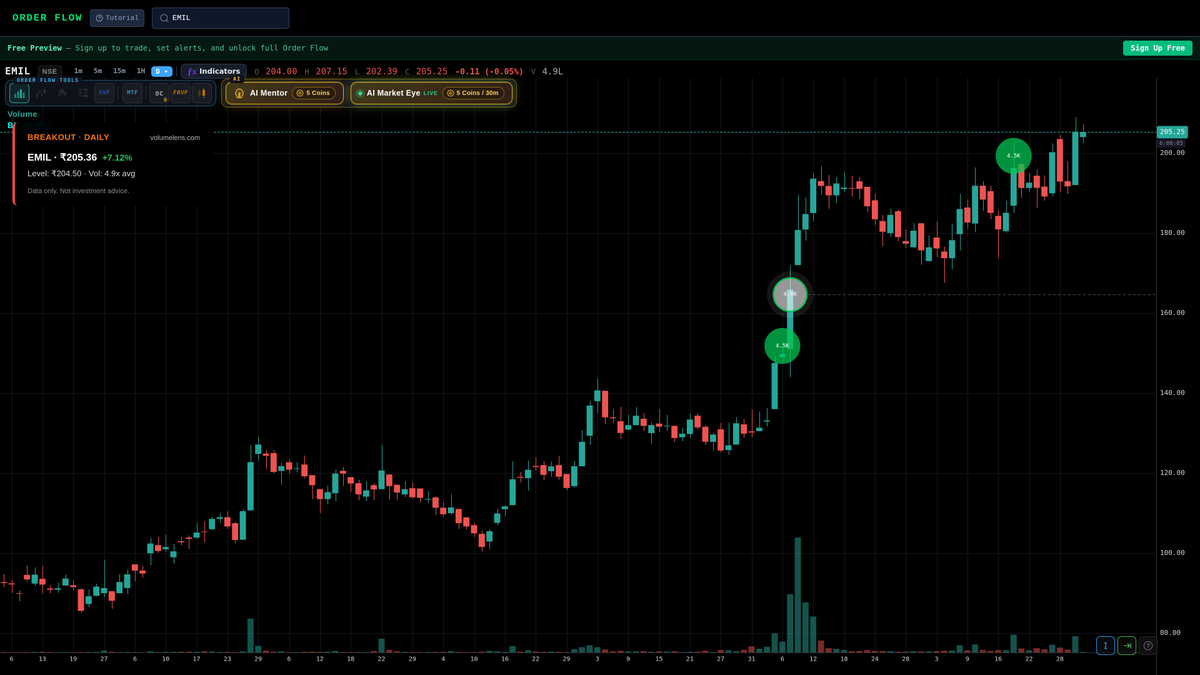Click the Open value 204.00
1200x675 pixels.
(281, 71)
